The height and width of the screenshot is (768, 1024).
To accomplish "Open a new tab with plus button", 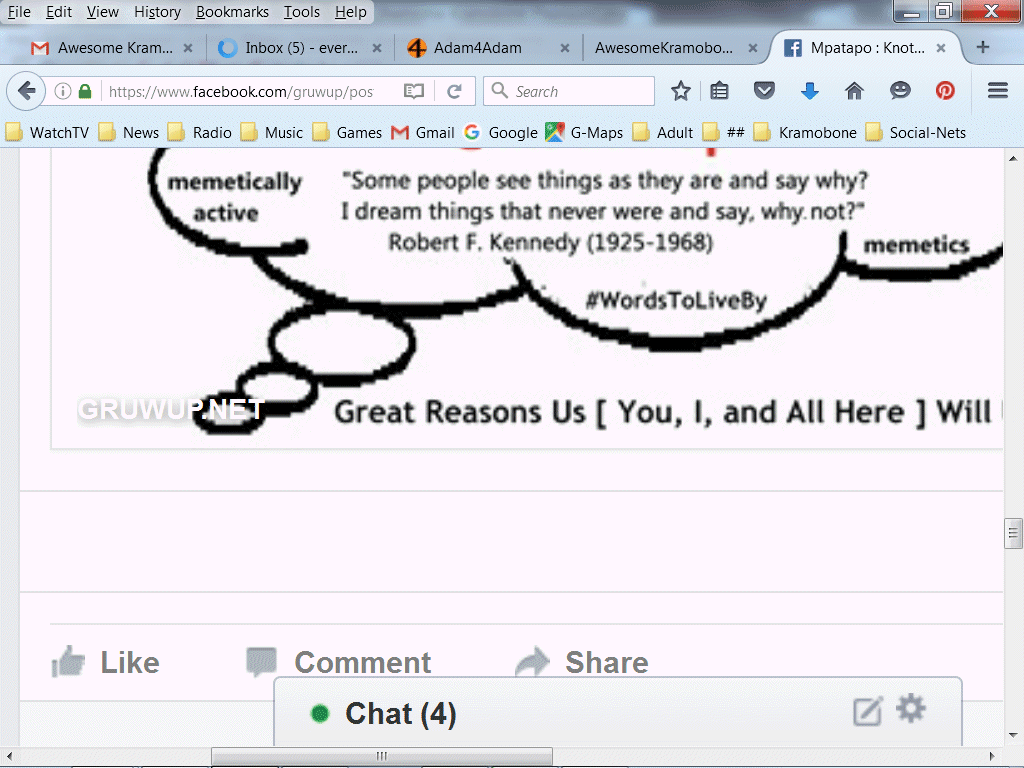I will pos(983,47).
